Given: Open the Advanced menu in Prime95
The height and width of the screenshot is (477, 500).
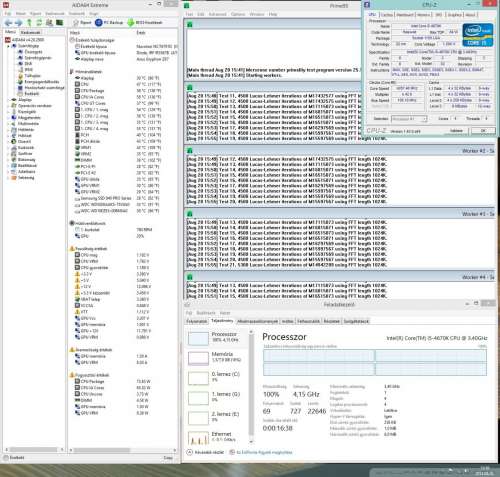Looking at the screenshot, I should (217, 14).
